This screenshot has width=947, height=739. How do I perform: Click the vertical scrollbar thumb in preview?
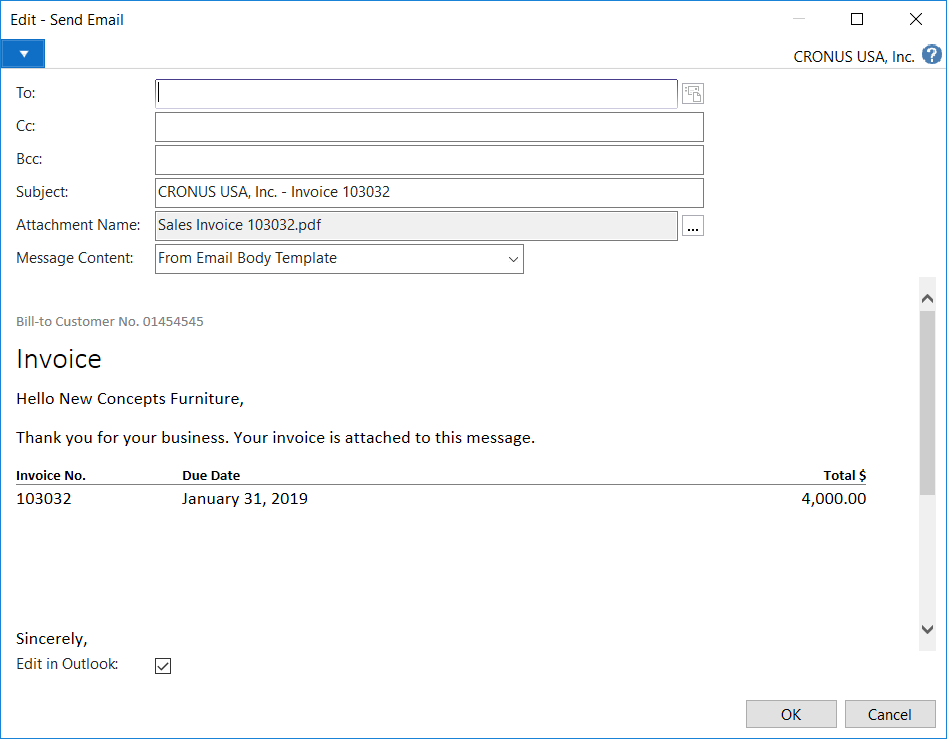point(927,400)
